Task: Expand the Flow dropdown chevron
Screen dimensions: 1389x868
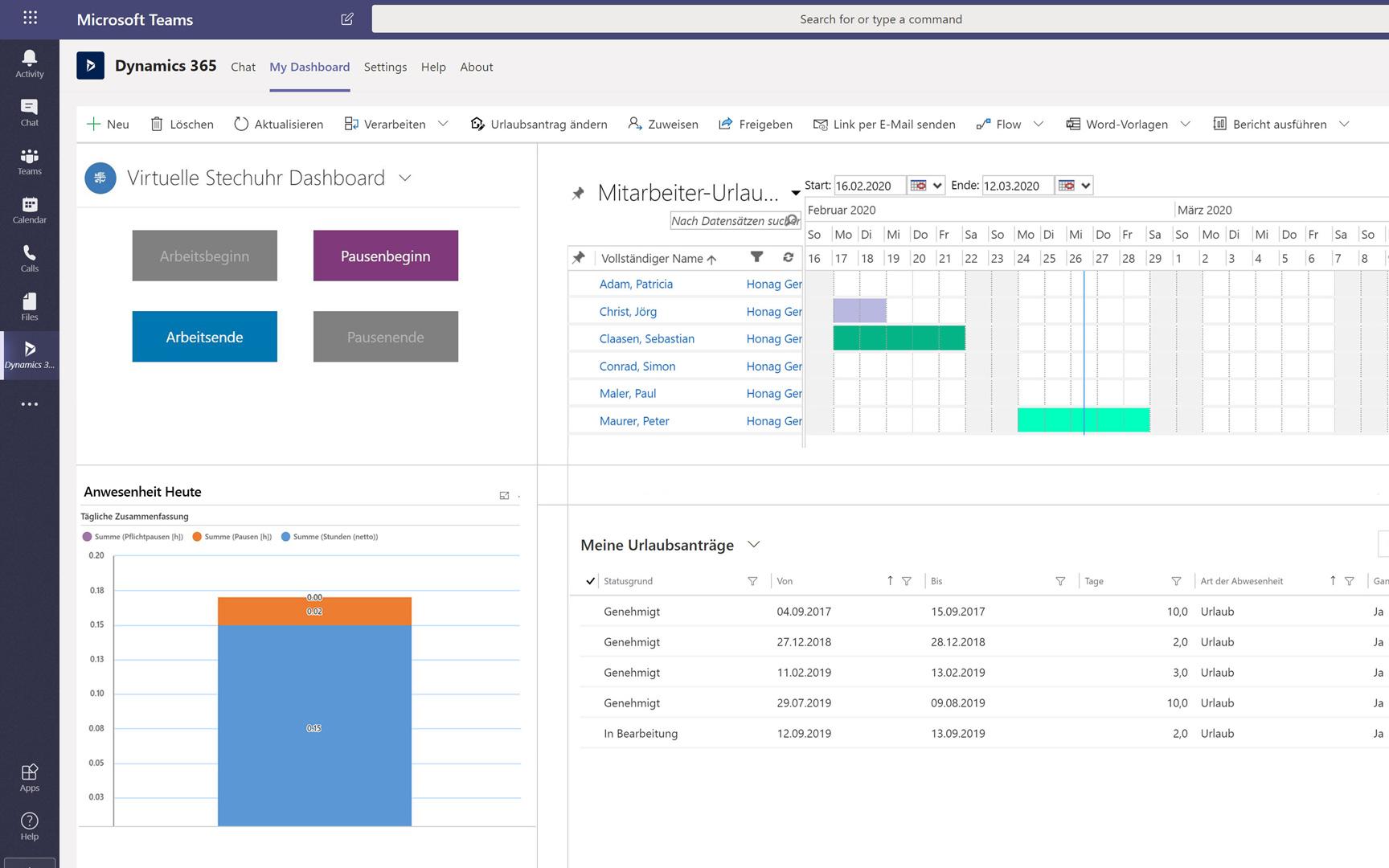Action: point(1039,124)
